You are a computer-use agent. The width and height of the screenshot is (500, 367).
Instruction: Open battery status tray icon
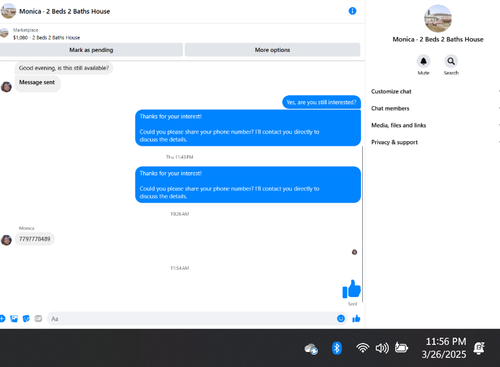[401, 348]
